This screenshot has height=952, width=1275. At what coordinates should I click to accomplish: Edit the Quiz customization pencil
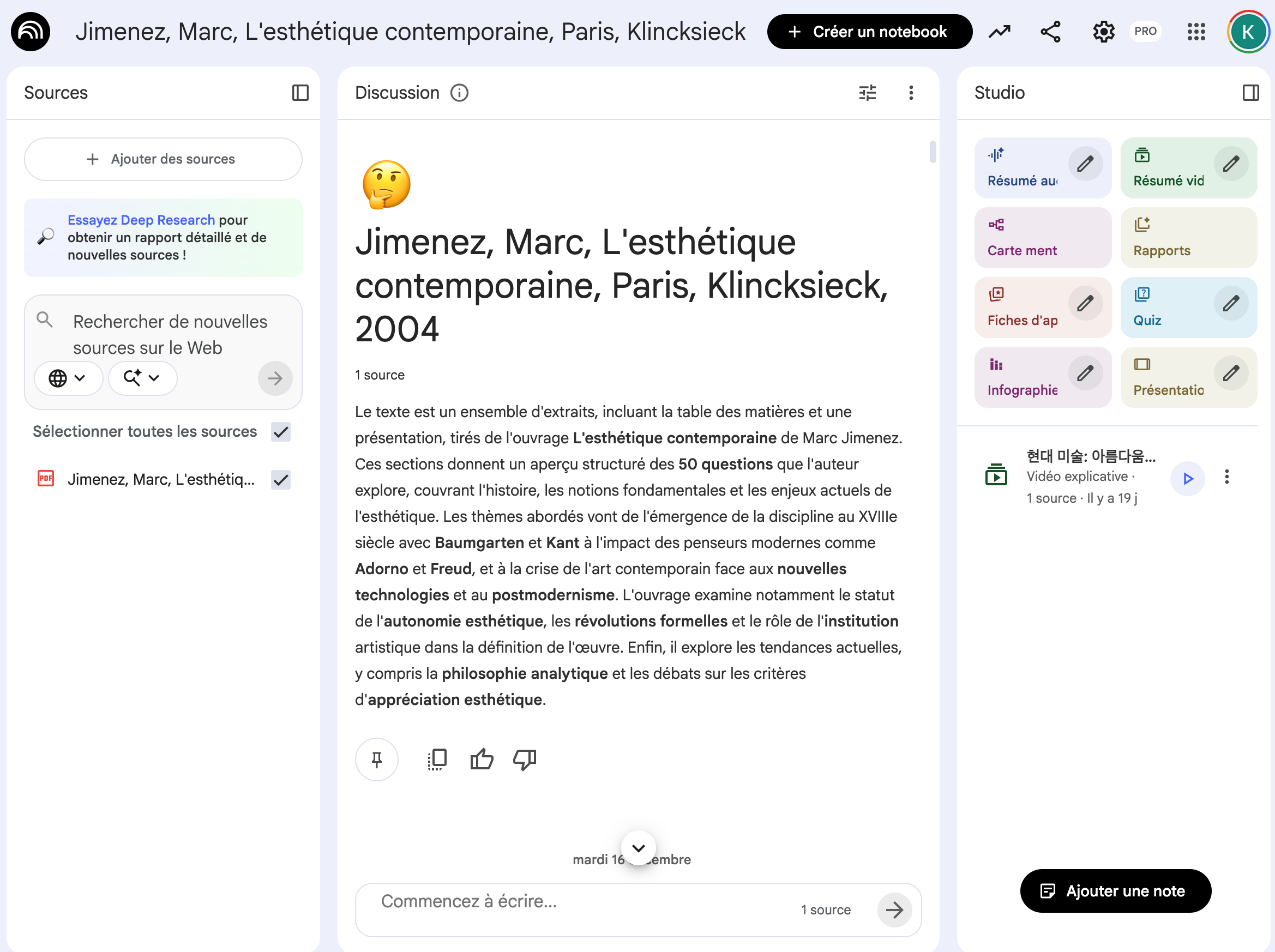point(1231,304)
